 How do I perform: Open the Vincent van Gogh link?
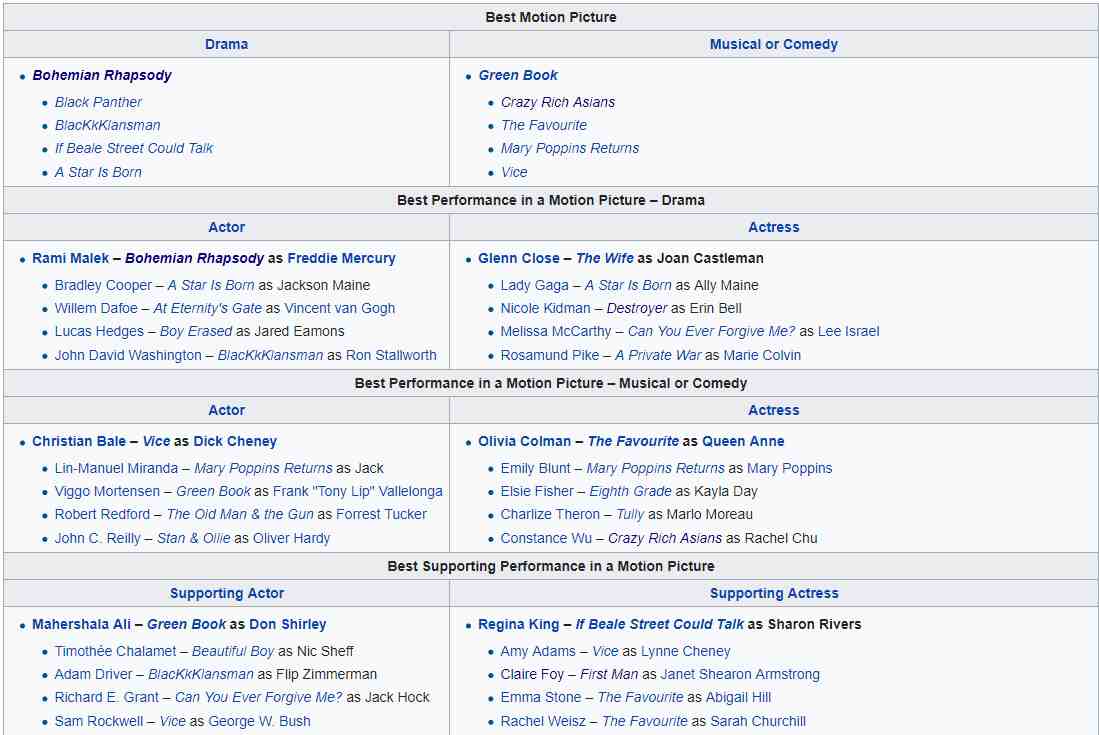click(340, 308)
